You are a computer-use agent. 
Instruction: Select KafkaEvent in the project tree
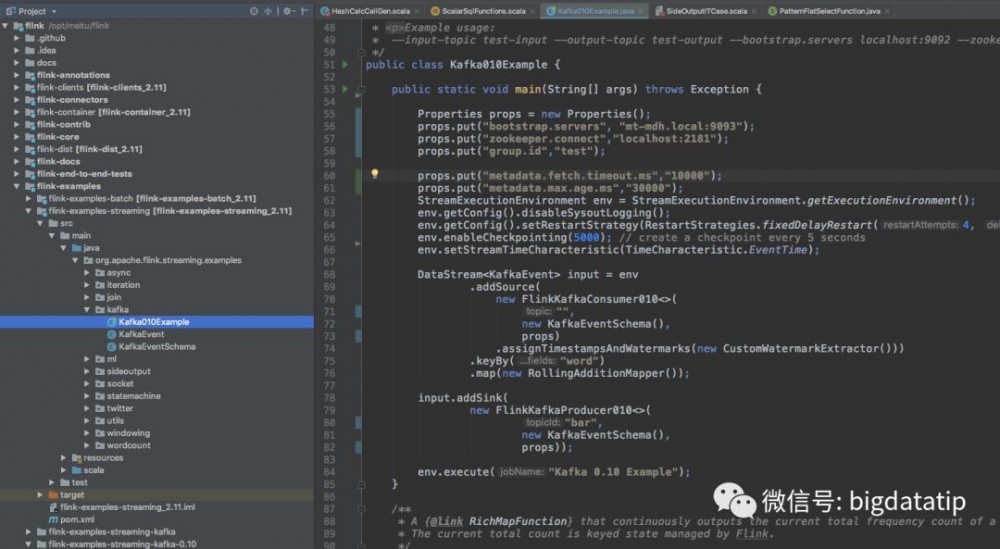click(x=142, y=334)
